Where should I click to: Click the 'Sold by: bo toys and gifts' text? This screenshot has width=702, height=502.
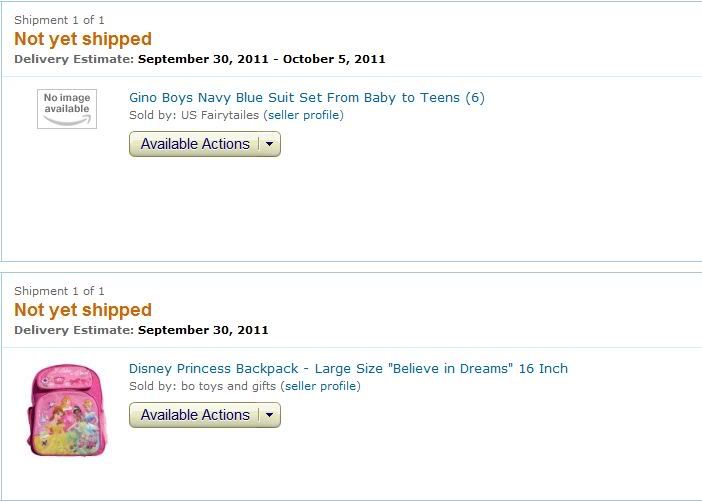pyautogui.click(x=202, y=386)
